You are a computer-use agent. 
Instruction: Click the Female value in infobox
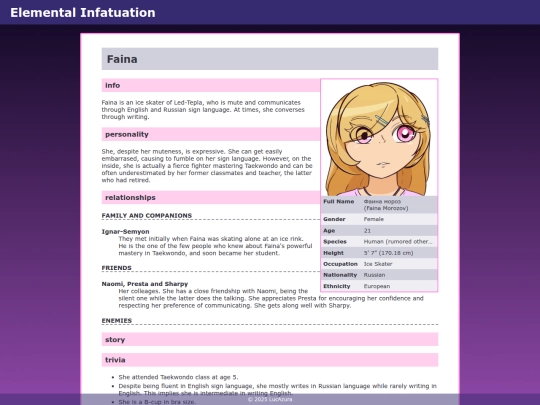click(x=374, y=219)
